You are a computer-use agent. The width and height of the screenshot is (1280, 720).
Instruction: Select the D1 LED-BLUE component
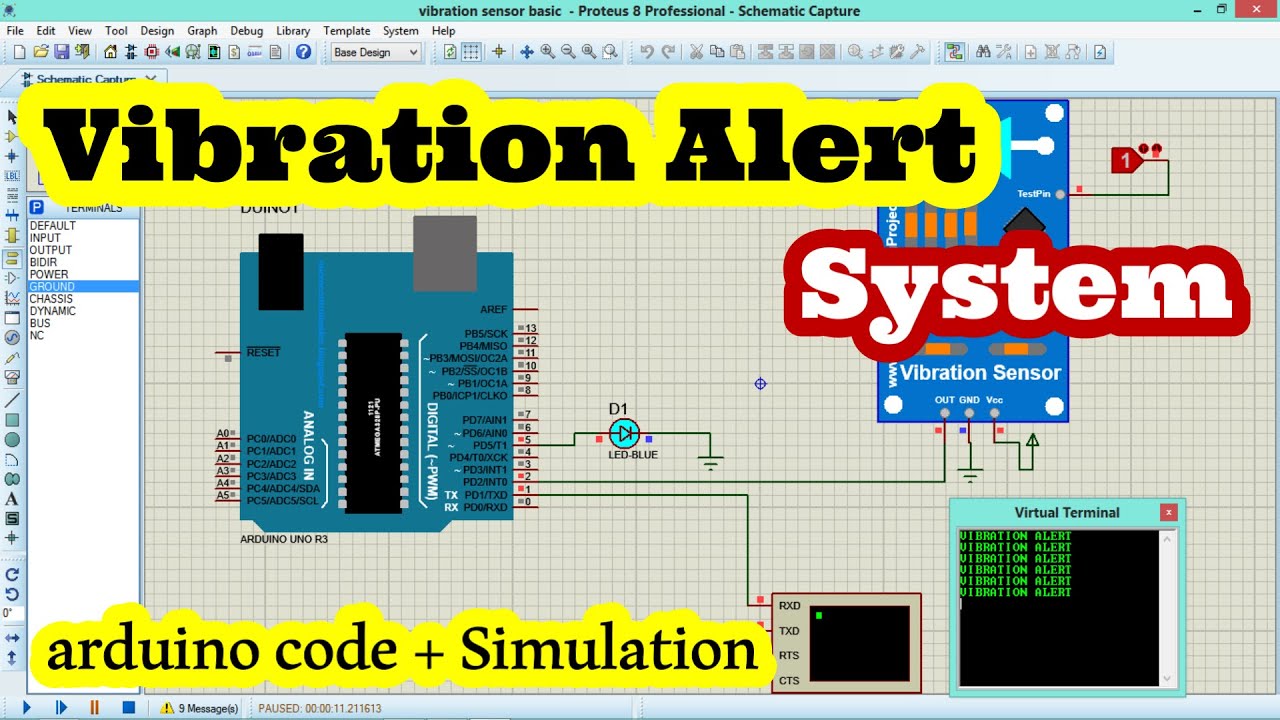(624, 433)
